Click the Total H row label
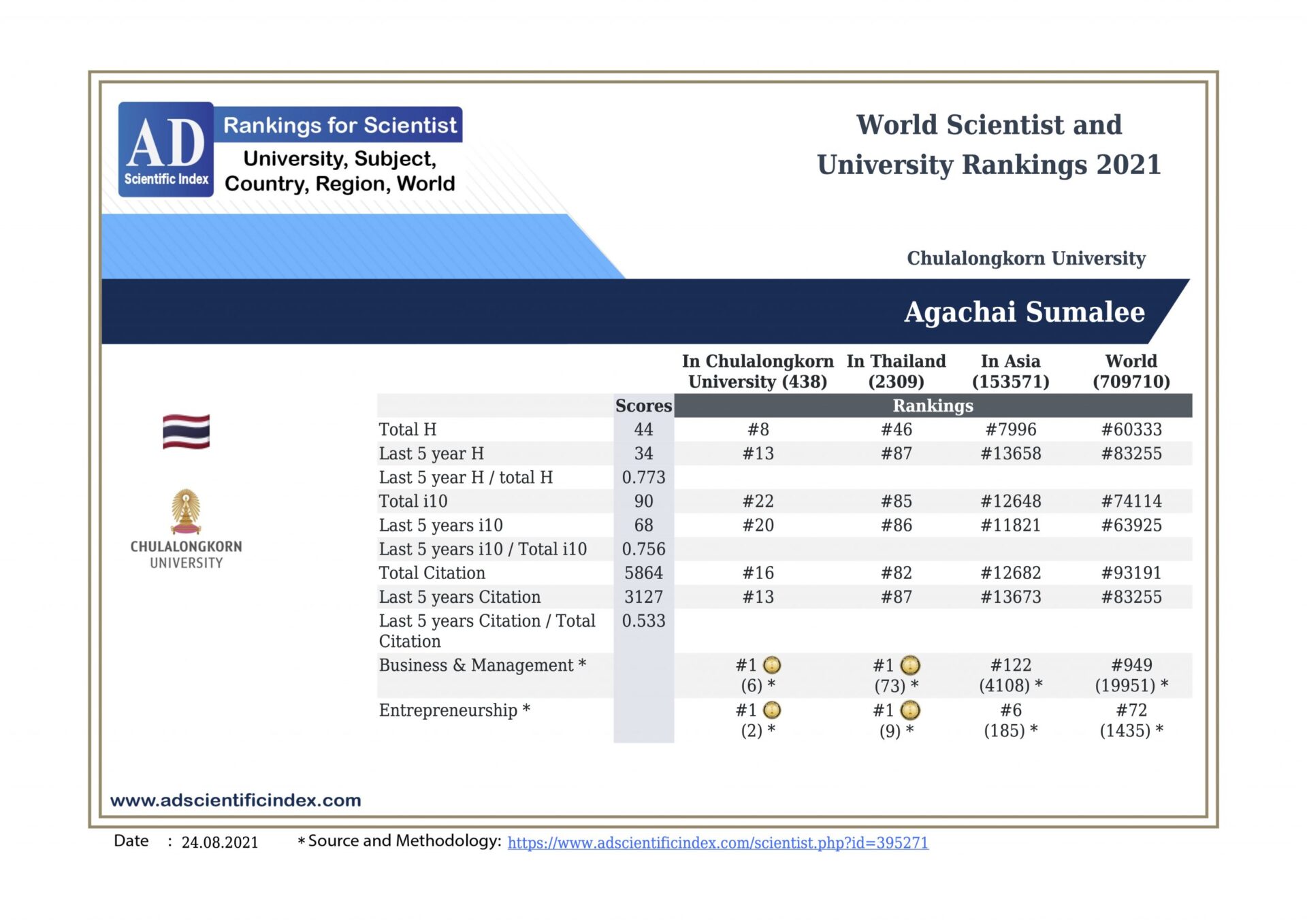The height and width of the screenshot is (924, 1307). click(x=408, y=429)
